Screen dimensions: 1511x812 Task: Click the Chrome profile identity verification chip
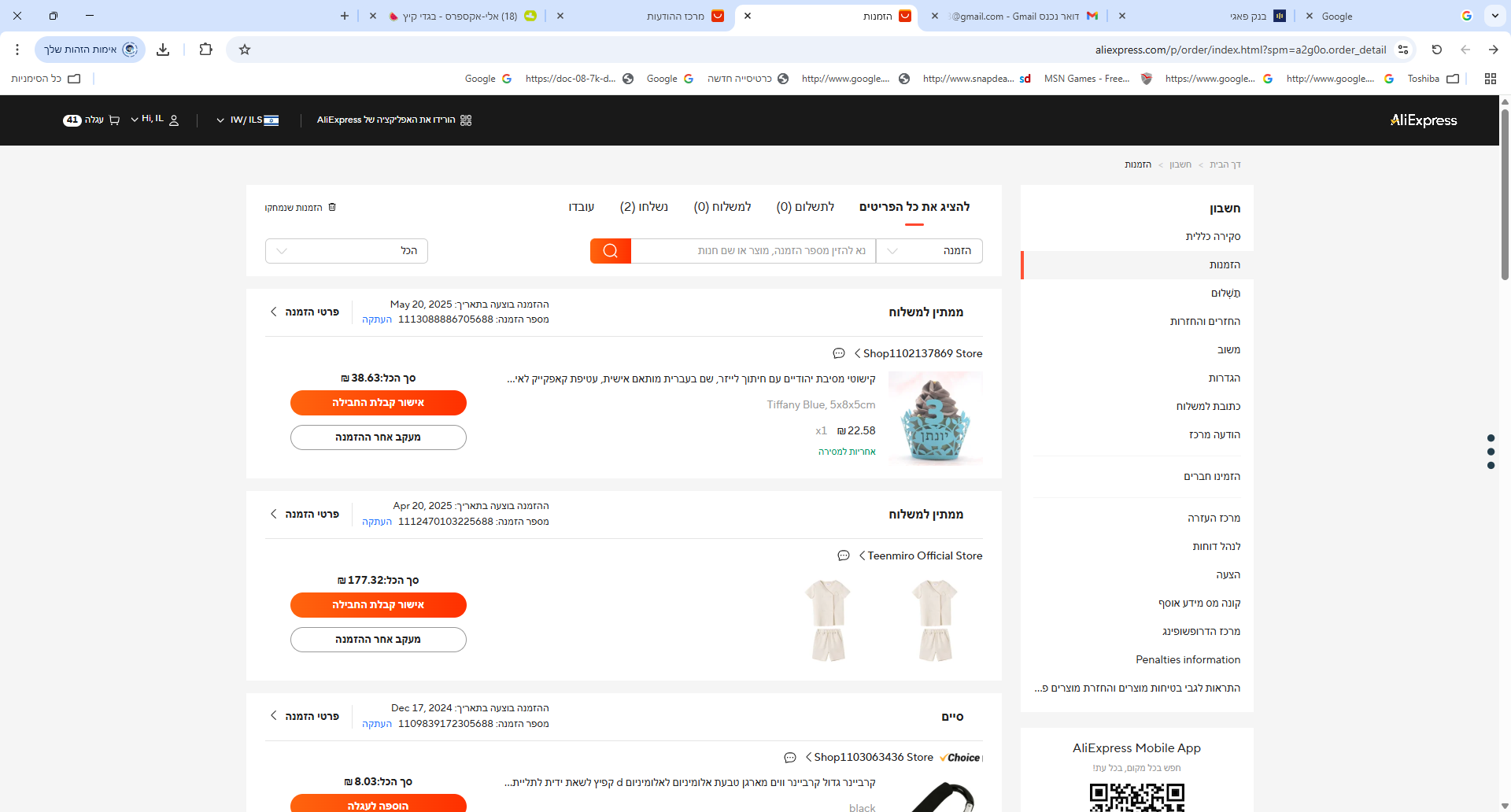pyautogui.click(x=90, y=50)
